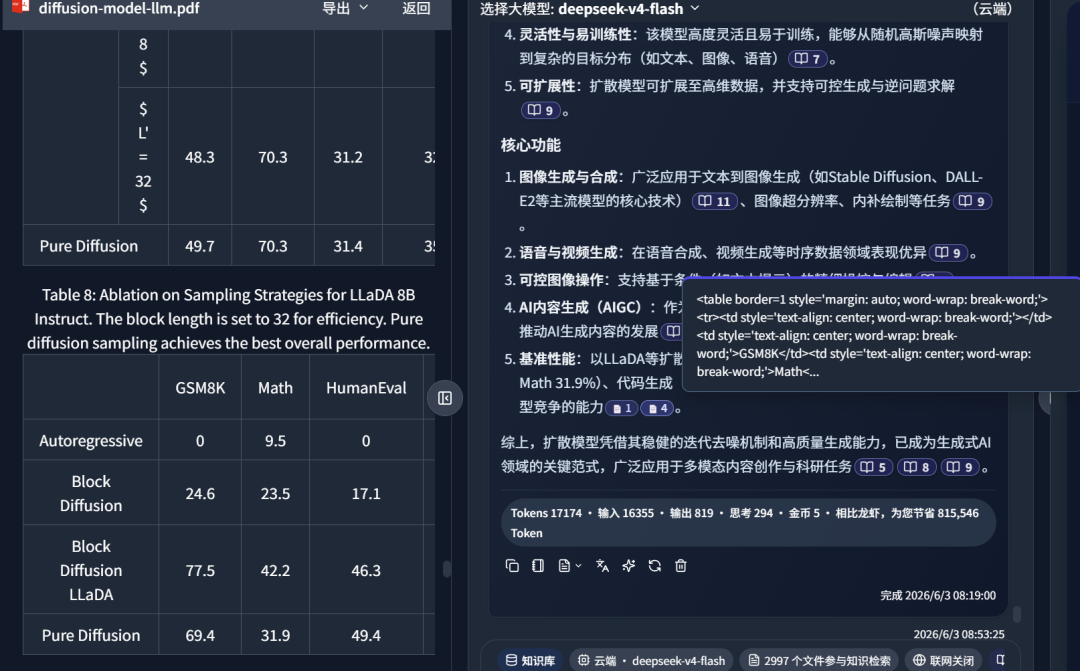
Task: Click the 69.4 cell in Pure Diffusion row
Action: (x=200, y=635)
